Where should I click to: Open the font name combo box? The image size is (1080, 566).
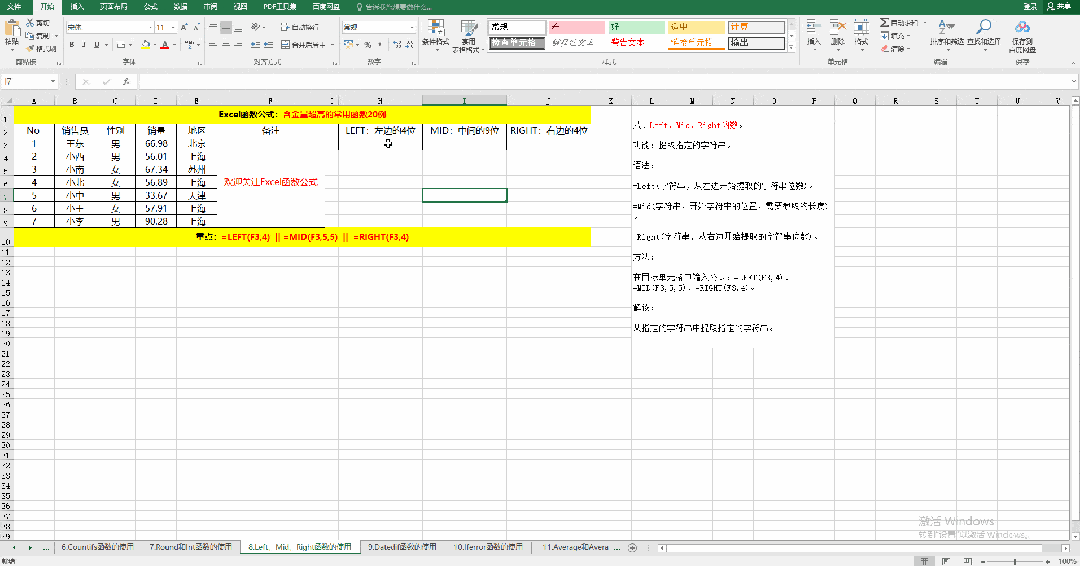[109, 27]
